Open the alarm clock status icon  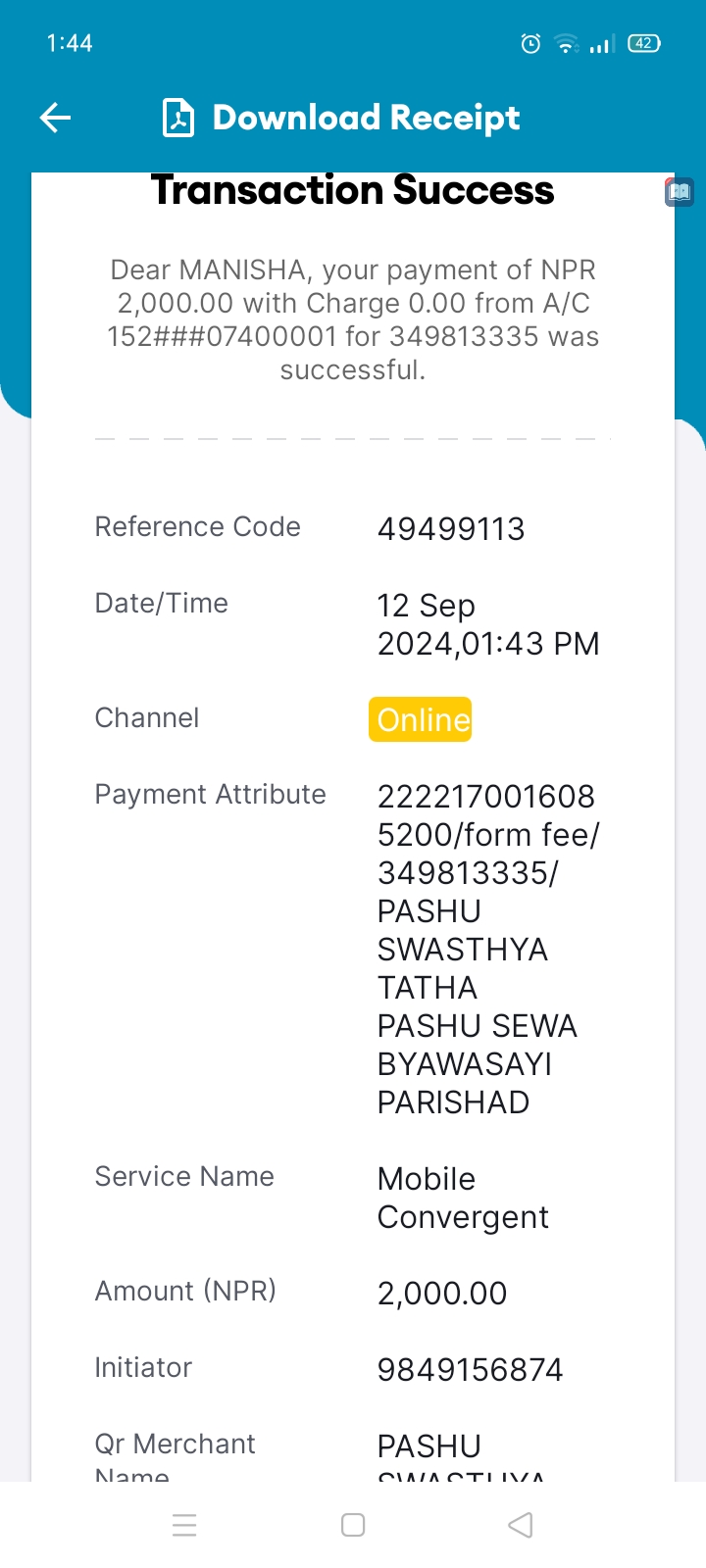pyautogui.click(x=530, y=43)
